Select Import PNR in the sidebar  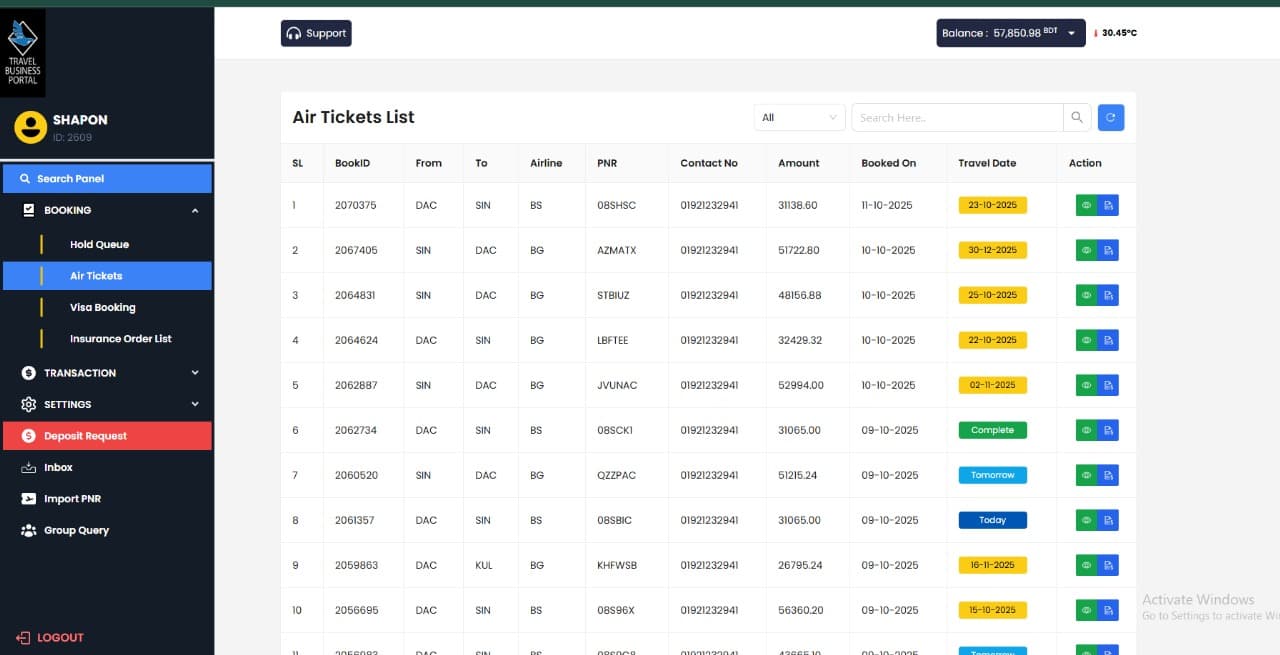[x=72, y=498]
